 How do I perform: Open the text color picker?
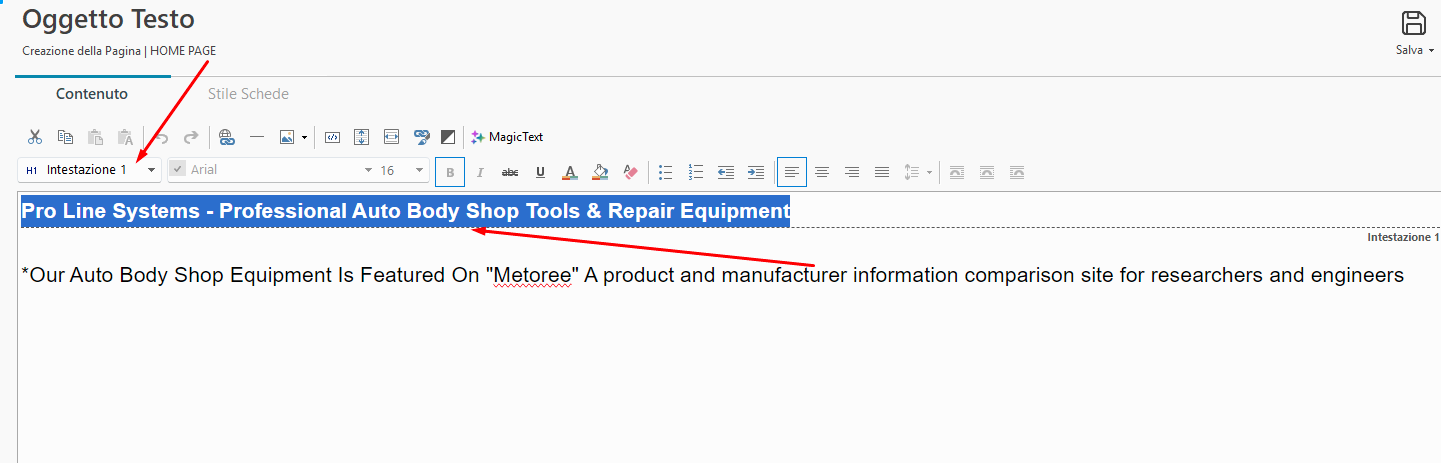pos(570,172)
